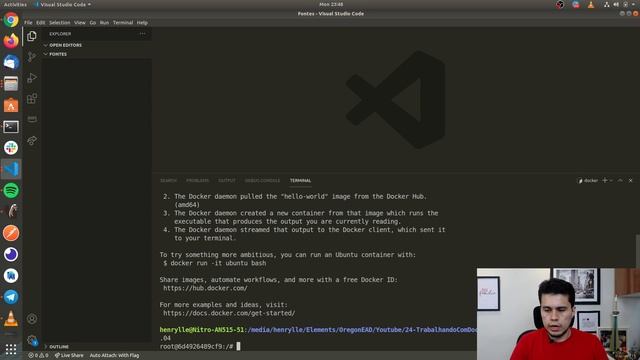The width and height of the screenshot is (640, 360).
Task: Open Thunderbird mail from the dock
Action: [11, 62]
